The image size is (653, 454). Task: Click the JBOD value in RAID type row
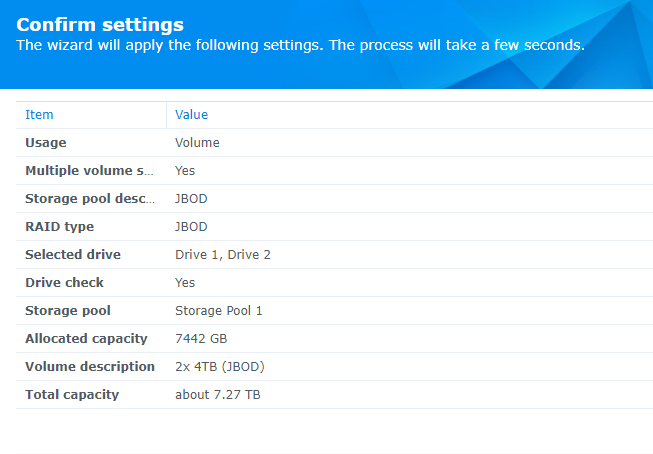coord(191,227)
